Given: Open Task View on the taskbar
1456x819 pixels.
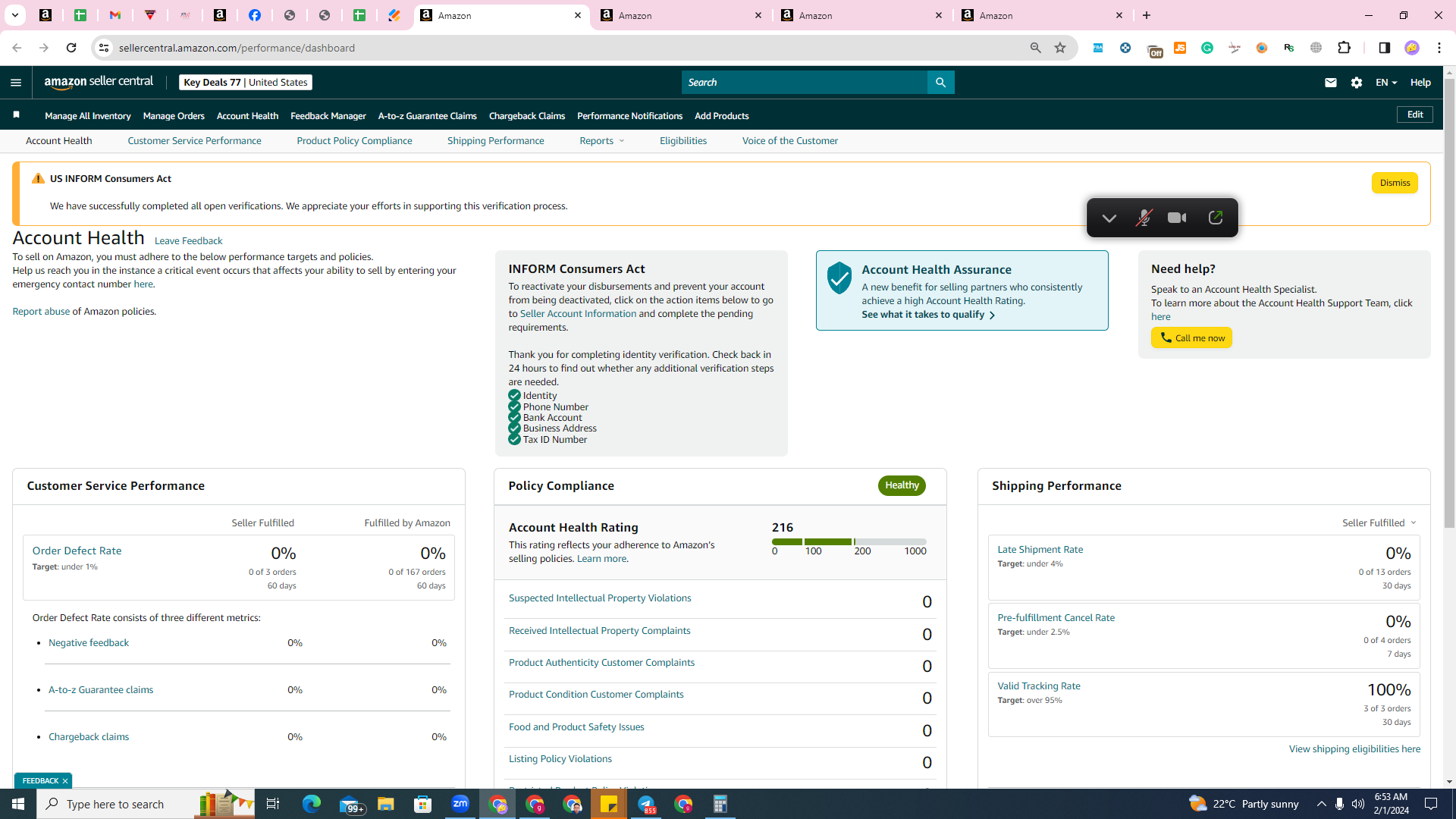Looking at the screenshot, I should pyautogui.click(x=273, y=804).
